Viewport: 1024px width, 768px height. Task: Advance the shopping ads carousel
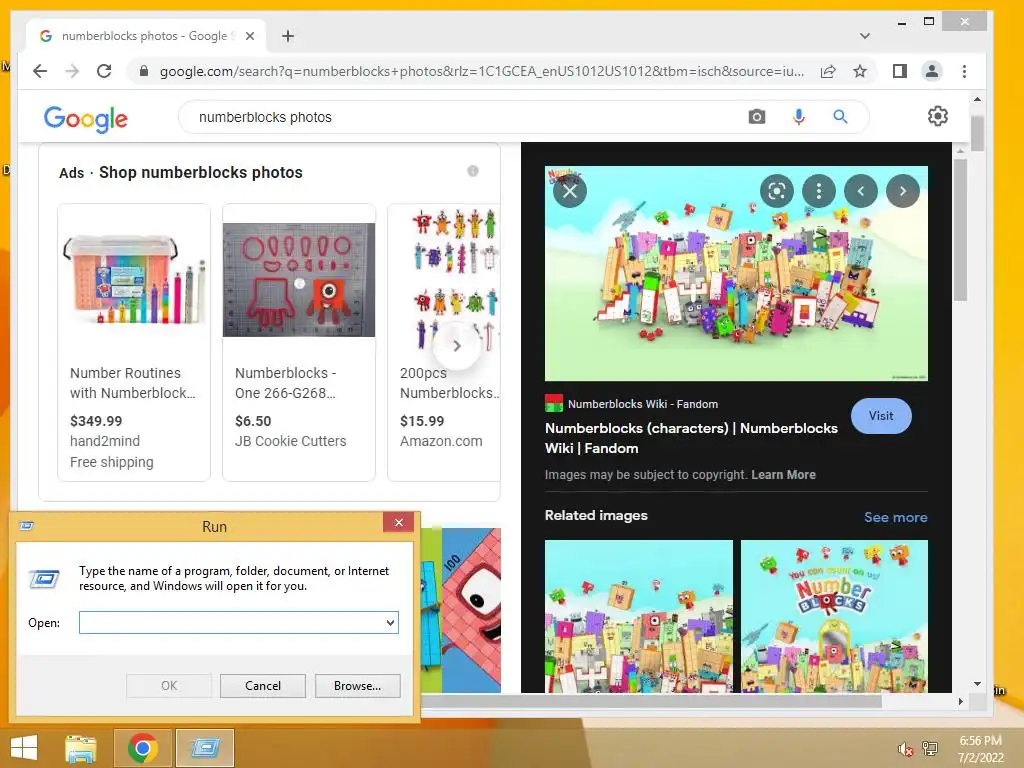[x=457, y=345]
